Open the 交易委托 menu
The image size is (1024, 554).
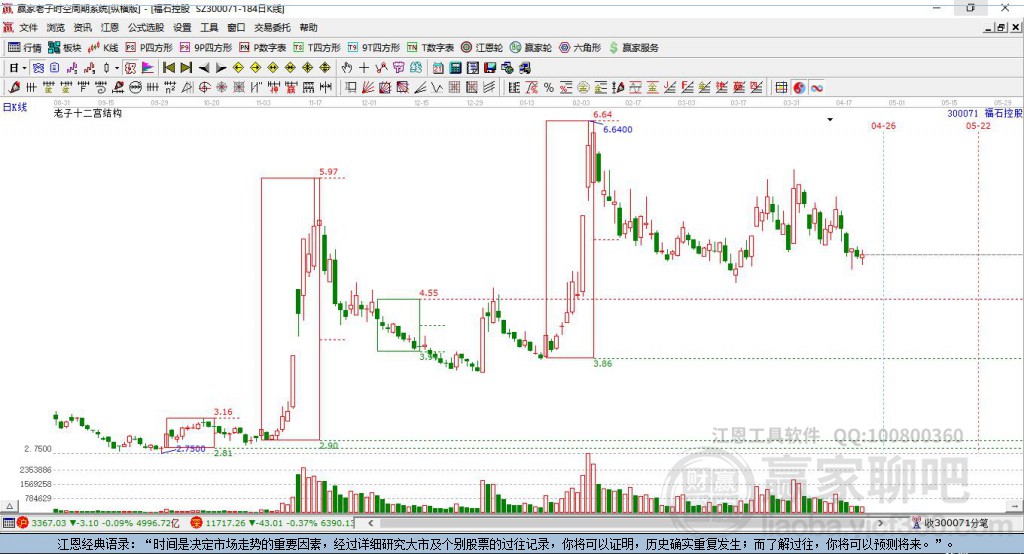point(272,28)
